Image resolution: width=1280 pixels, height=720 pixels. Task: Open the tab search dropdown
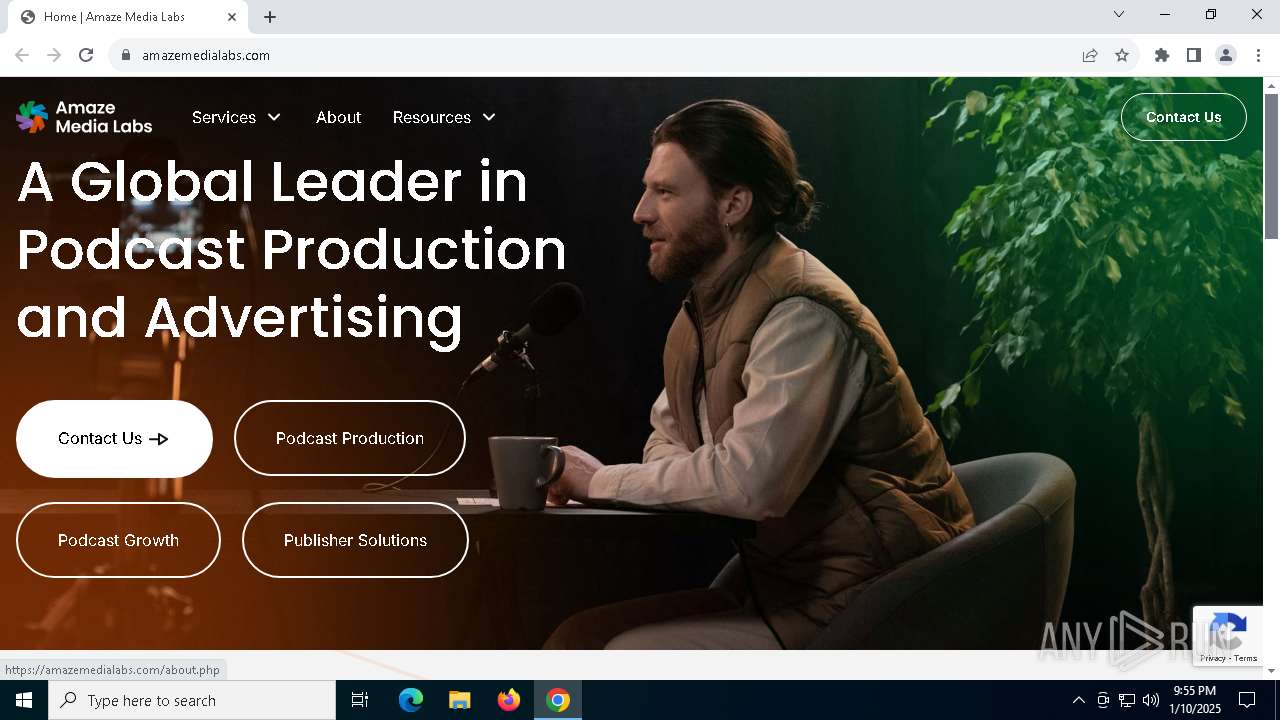click(1119, 14)
